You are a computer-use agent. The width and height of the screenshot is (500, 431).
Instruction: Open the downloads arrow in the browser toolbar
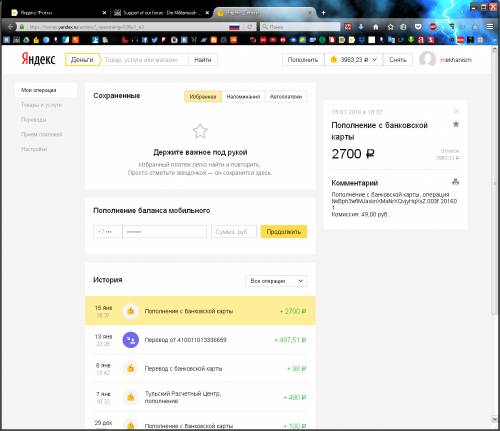point(361,27)
